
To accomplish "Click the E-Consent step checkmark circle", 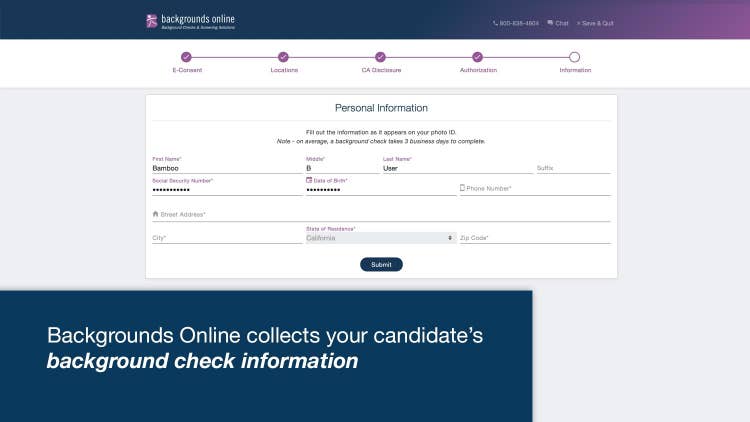I will (187, 57).
